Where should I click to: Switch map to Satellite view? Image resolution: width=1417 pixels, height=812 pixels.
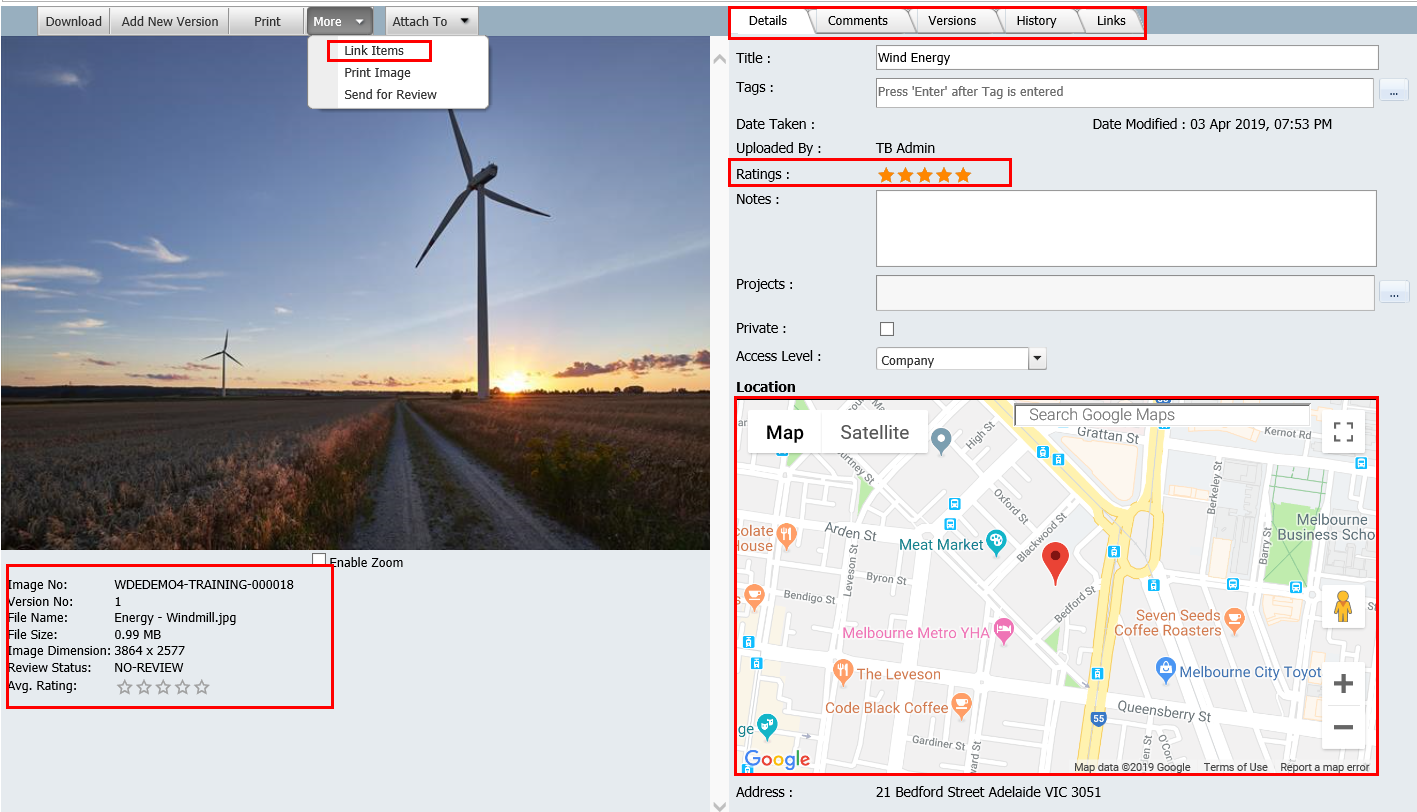click(x=875, y=432)
